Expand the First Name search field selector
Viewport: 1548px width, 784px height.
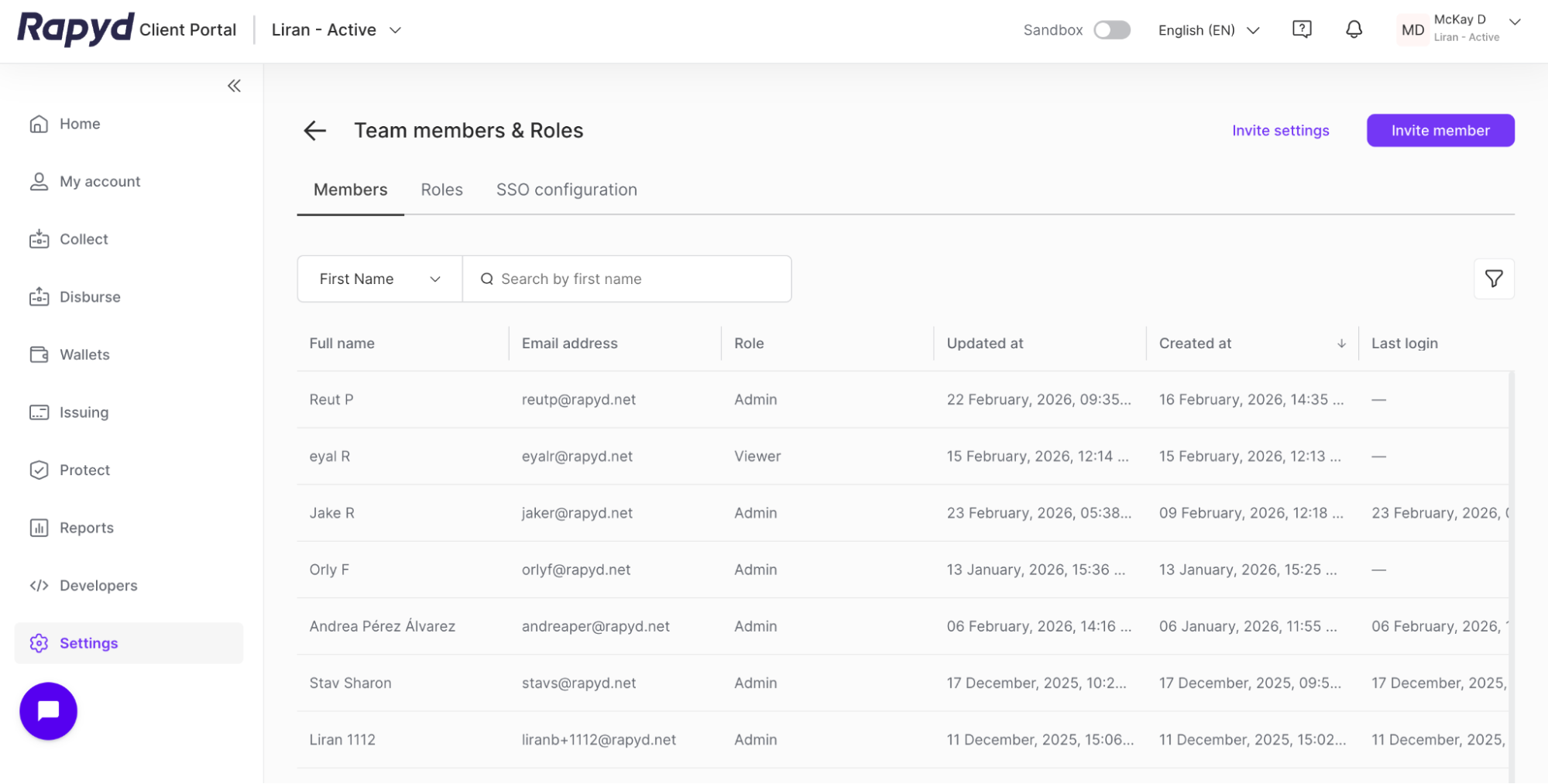[x=379, y=279]
